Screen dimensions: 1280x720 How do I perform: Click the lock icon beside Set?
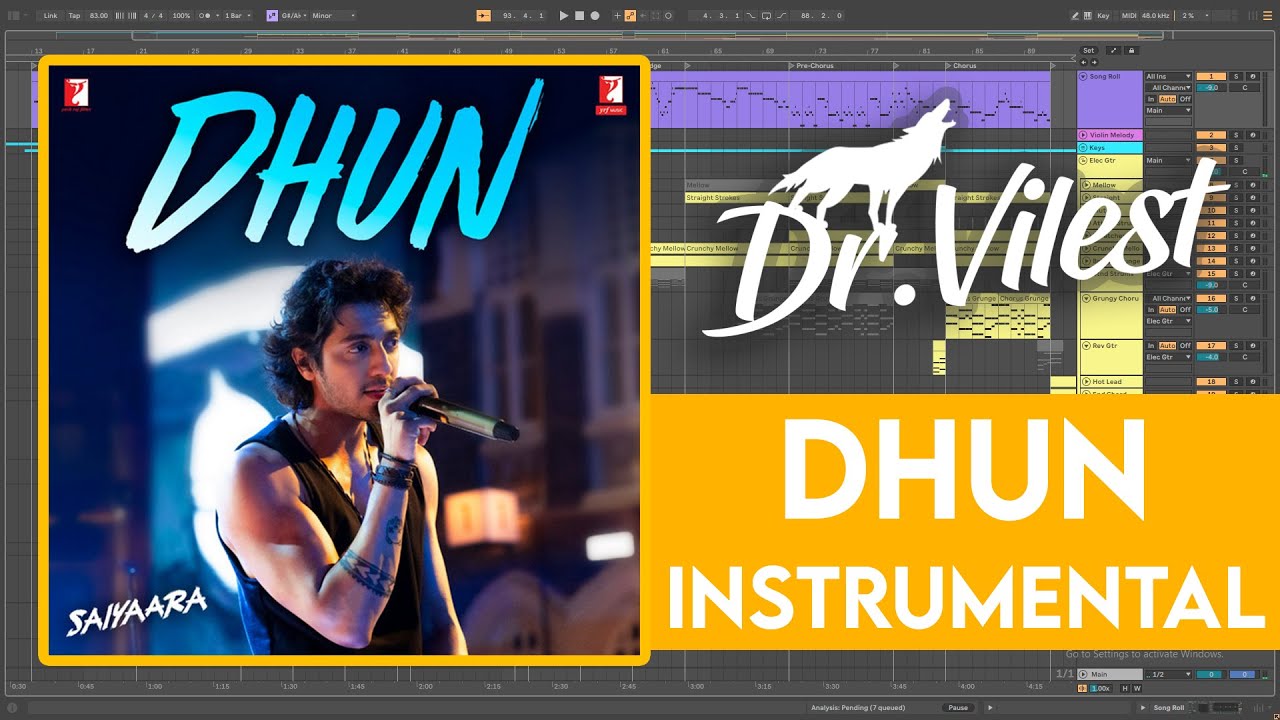(x=1131, y=51)
